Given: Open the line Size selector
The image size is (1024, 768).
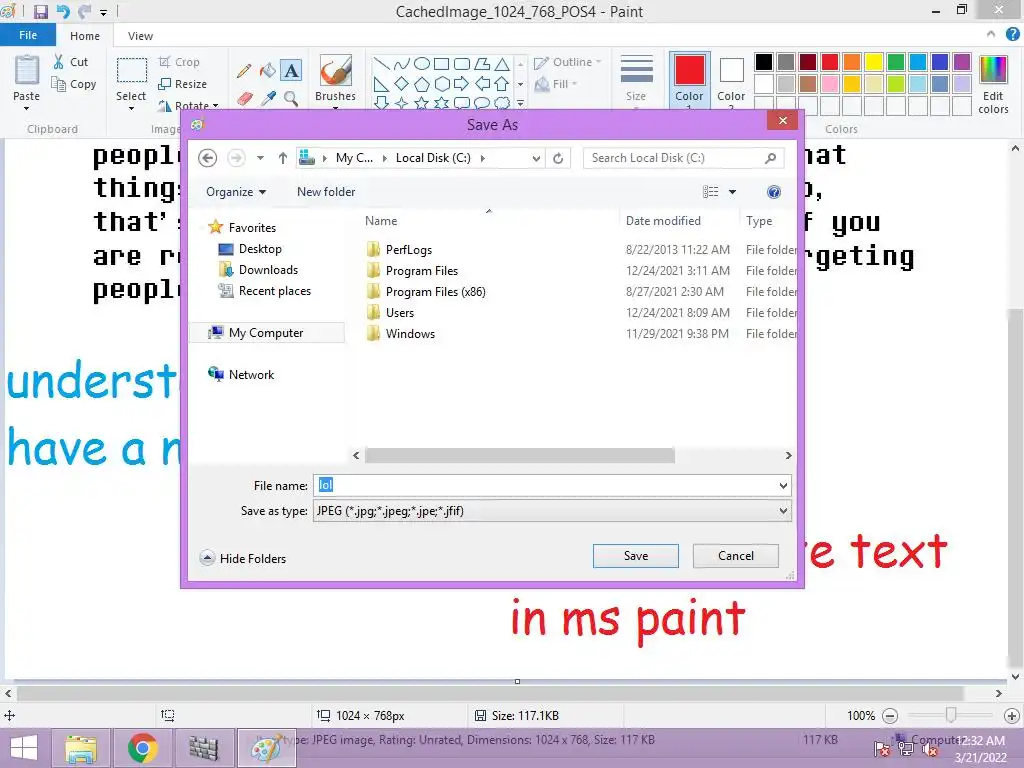Looking at the screenshot, I should tap(636, 79).
